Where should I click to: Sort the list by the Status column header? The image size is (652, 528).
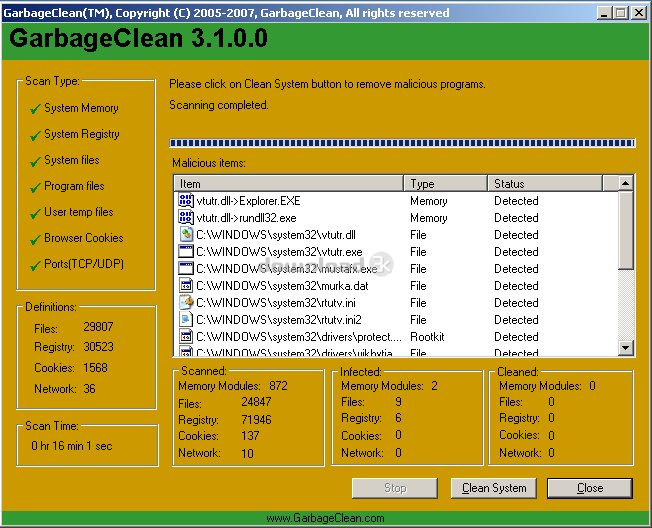(546, 184)
